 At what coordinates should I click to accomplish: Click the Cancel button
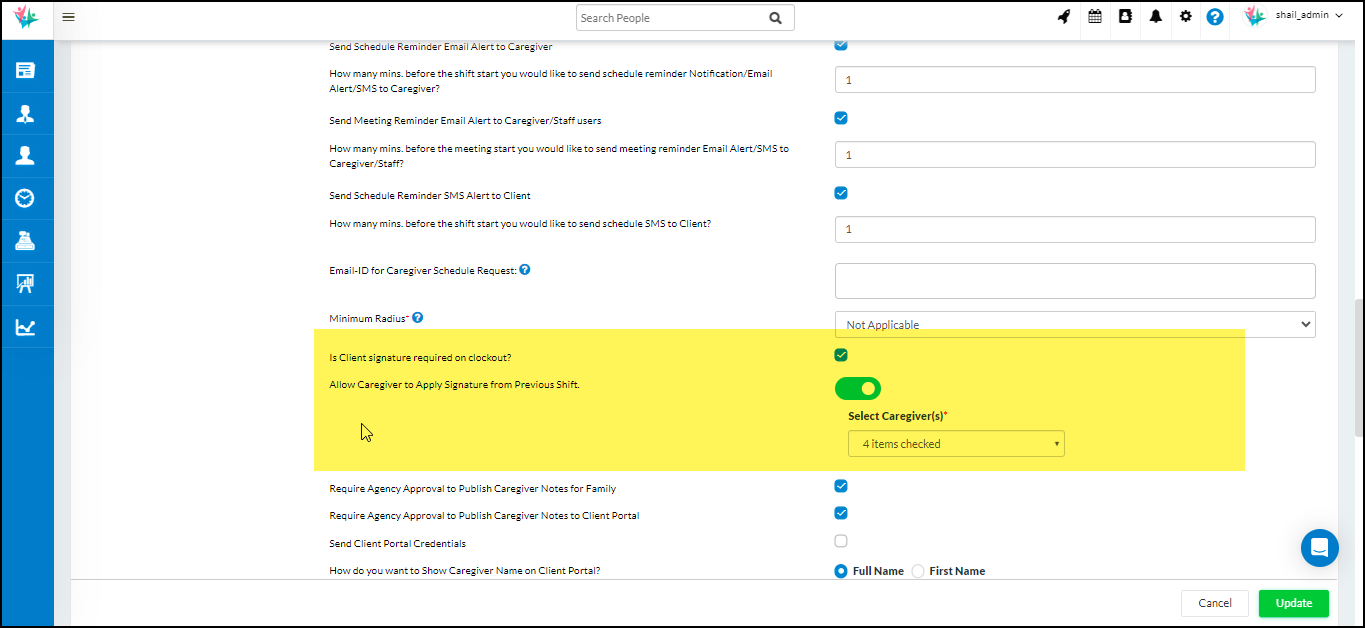tap(1214, 603)
